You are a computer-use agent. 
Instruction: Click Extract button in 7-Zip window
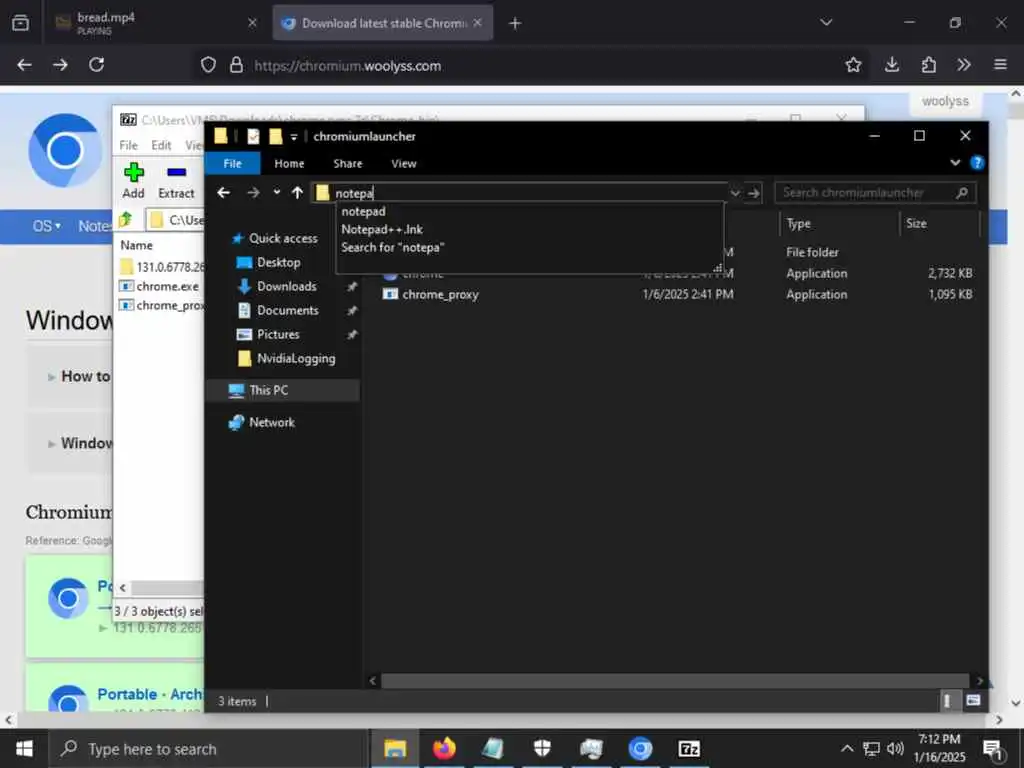click(176, 180)
